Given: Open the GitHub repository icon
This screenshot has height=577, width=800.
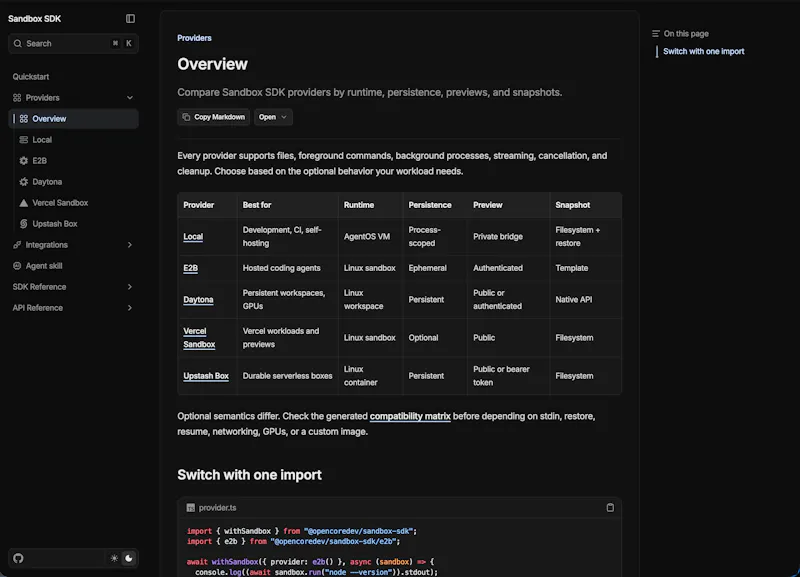Looking at the screenshot, I should [18, 558].
